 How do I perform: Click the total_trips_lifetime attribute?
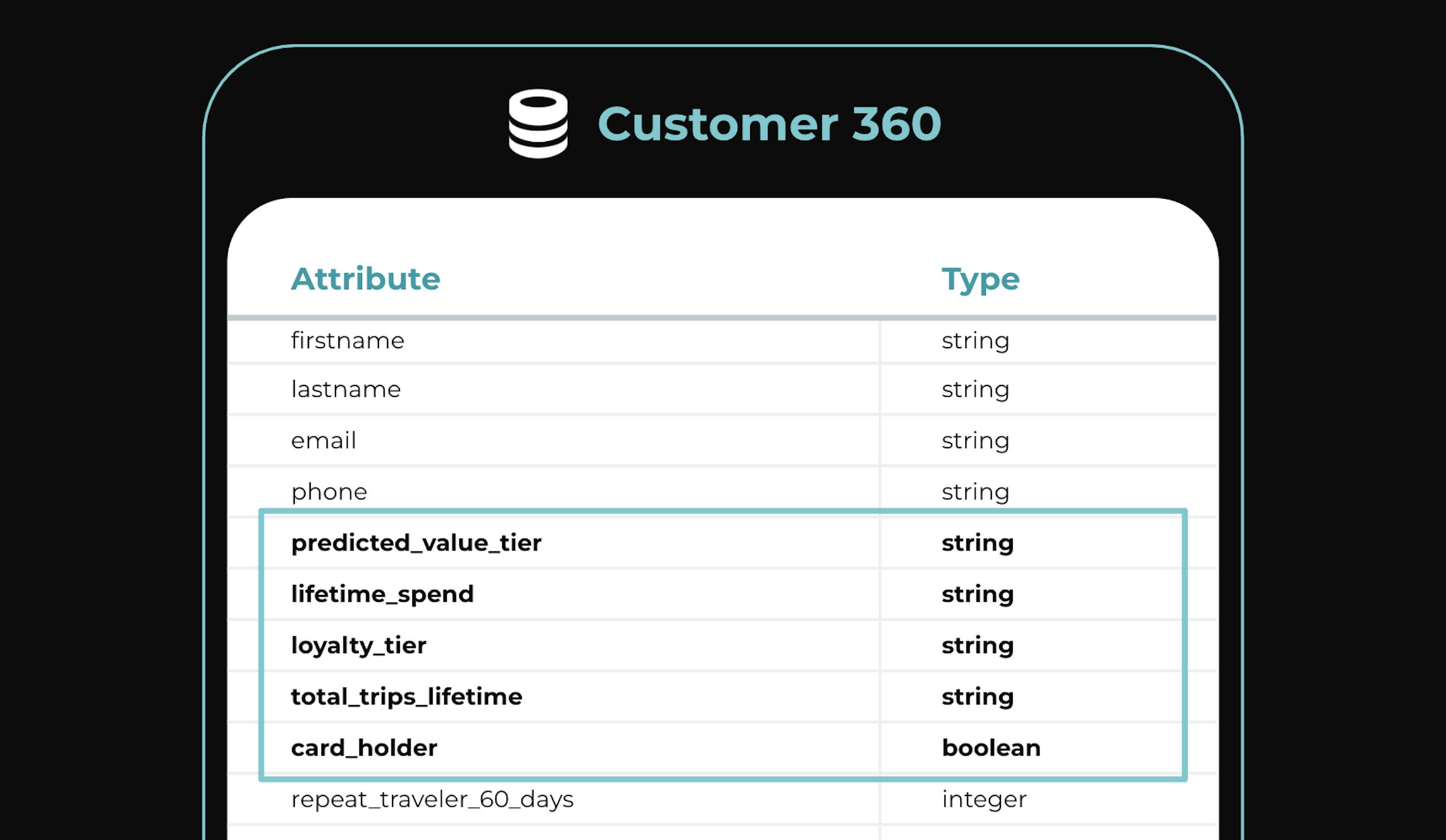point(406,697)
